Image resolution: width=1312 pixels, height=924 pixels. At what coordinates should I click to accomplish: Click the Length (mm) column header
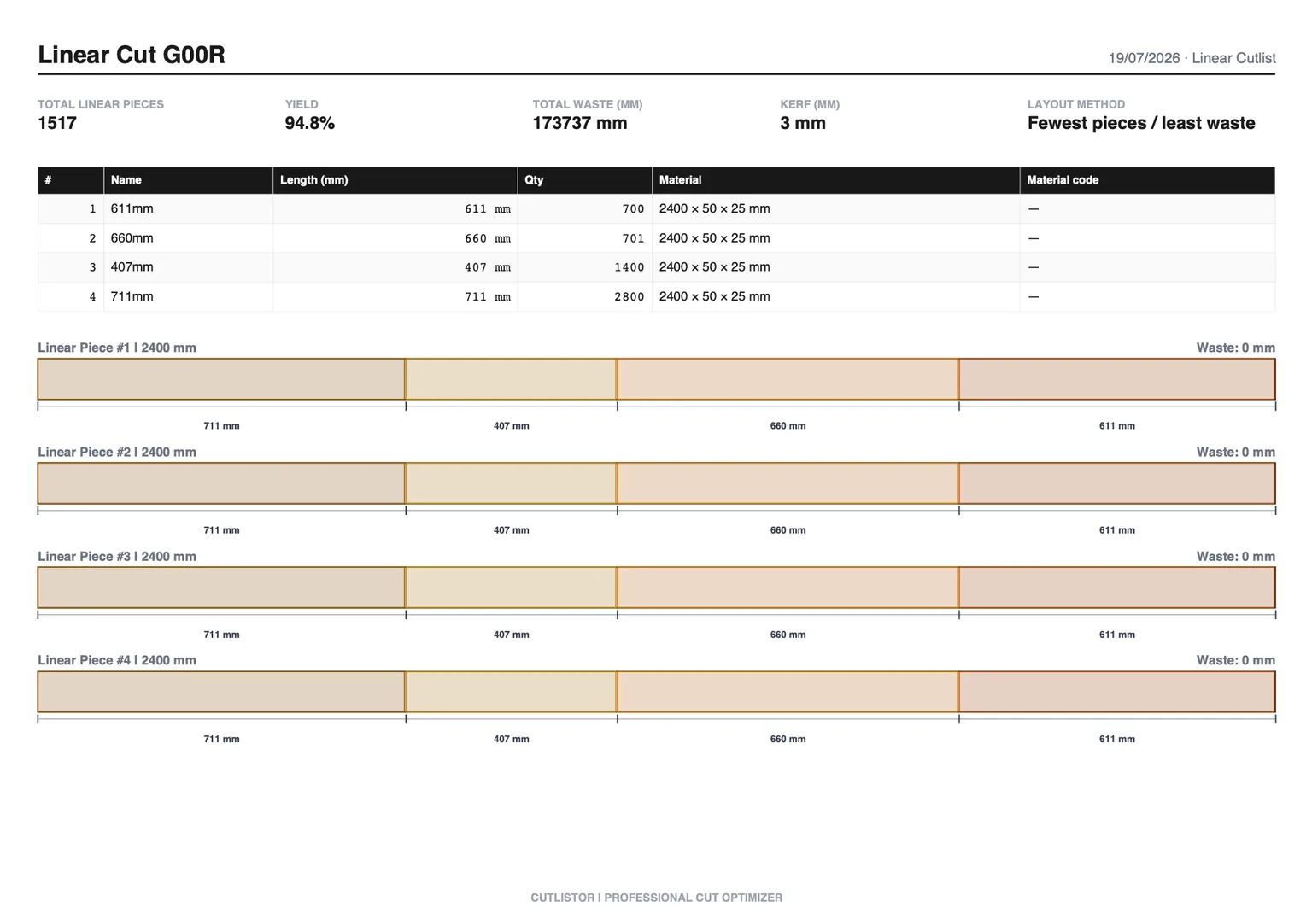point(395,180)
